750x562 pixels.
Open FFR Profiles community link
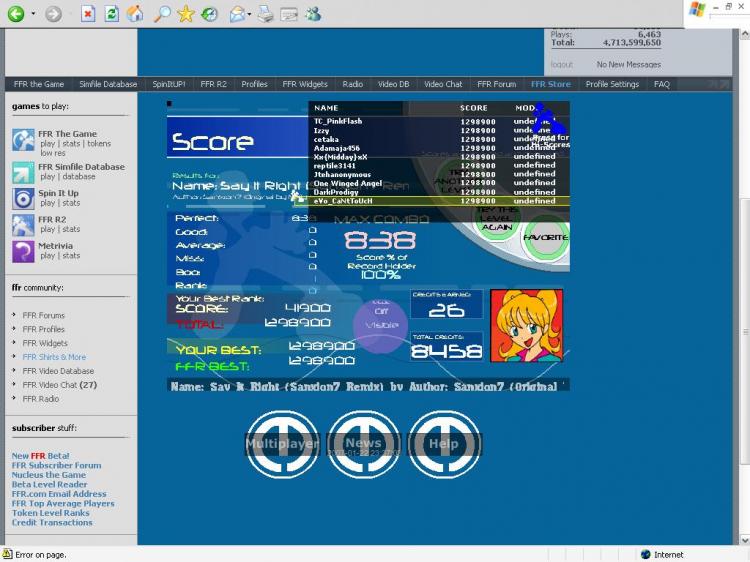coord(44,329)
